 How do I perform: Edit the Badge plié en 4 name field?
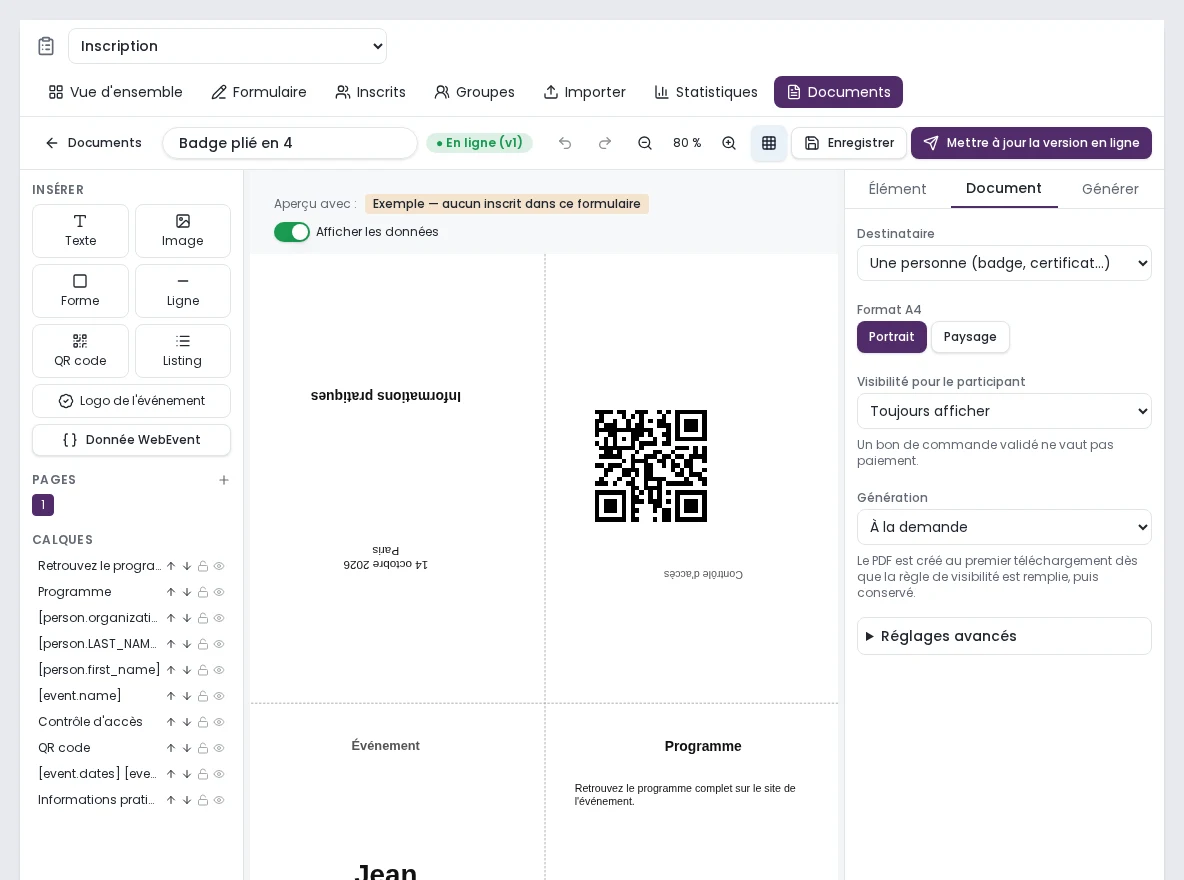[x=290, y=143]
